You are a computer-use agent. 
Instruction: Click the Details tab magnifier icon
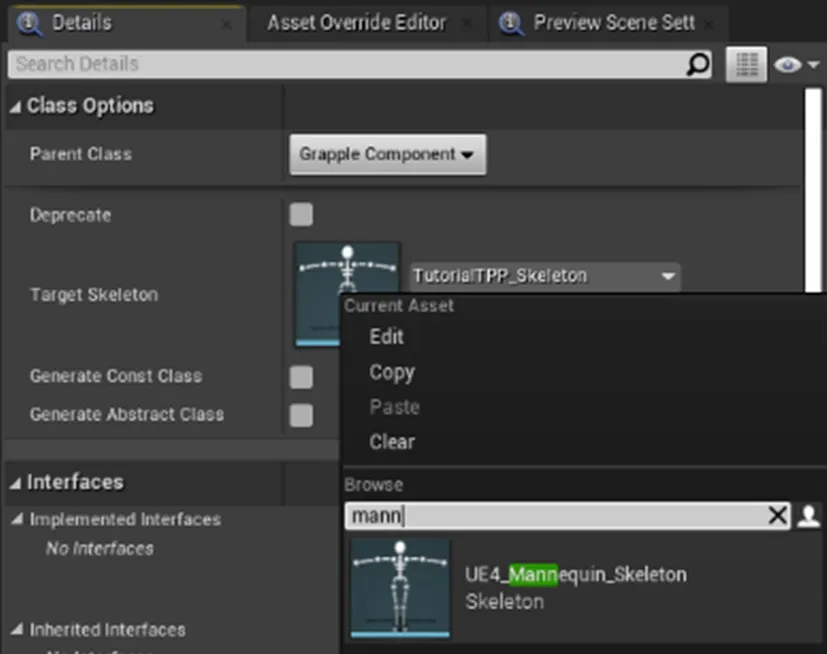(x=28, y=23)
